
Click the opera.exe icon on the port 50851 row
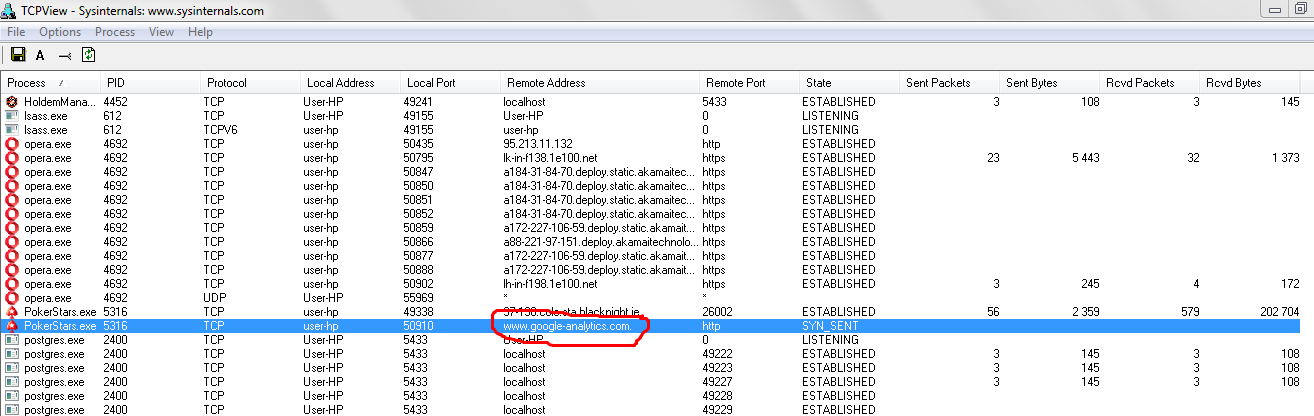[12, 200]
